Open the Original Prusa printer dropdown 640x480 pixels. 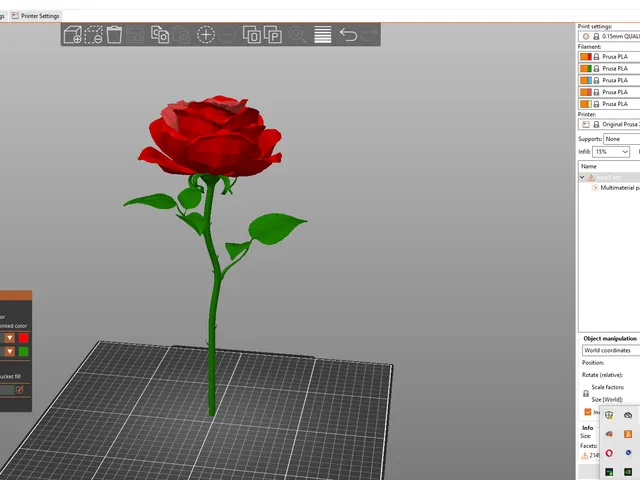pyautogui.click(x=609, y=124)
